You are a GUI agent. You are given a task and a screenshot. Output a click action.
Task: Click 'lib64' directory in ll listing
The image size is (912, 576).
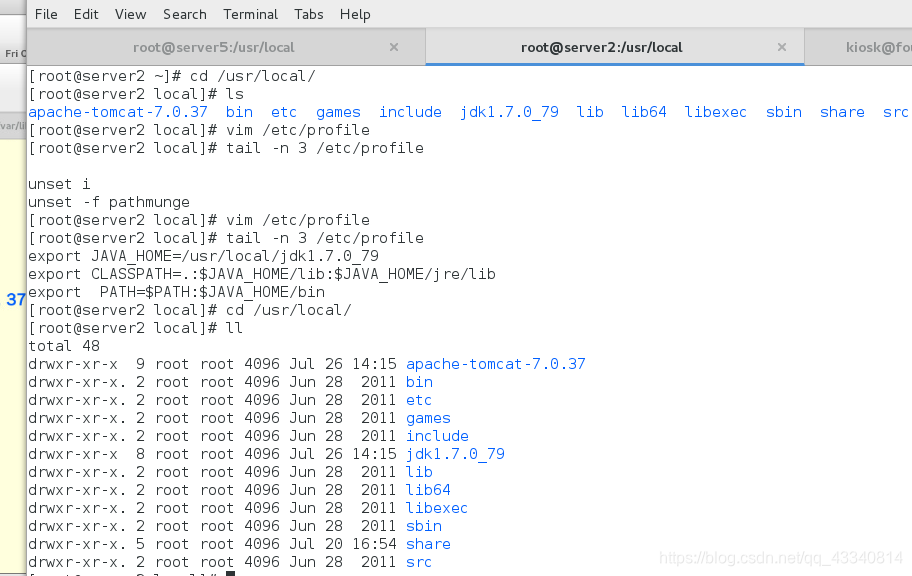click(x=428, y=490)
